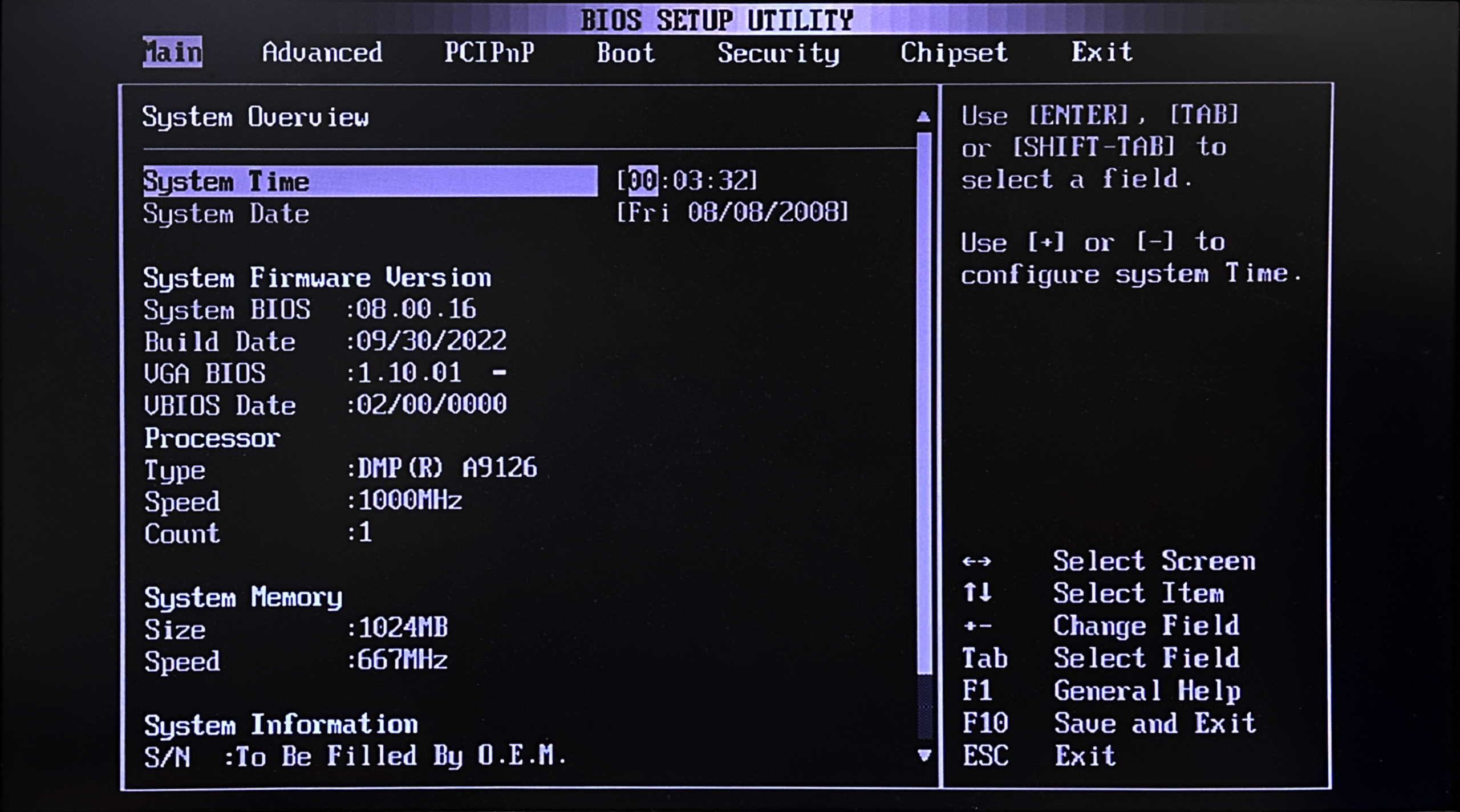Select the System Time row

coord(370,181)
